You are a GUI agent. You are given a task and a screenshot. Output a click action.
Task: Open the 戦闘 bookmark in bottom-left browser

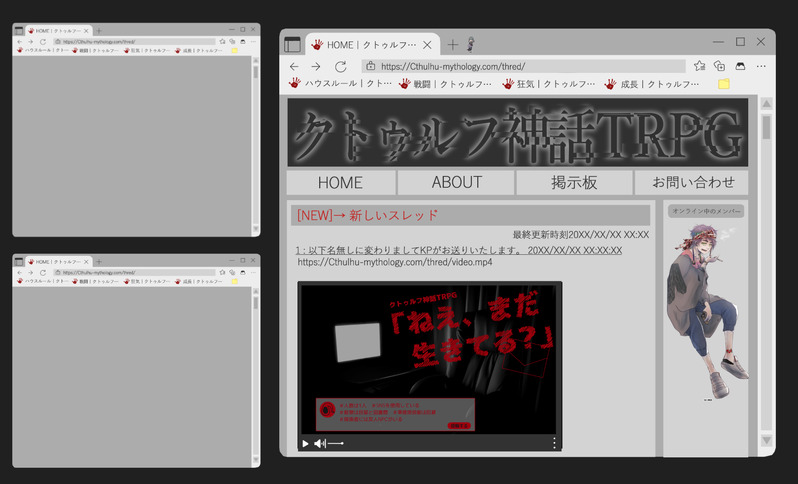95,281
